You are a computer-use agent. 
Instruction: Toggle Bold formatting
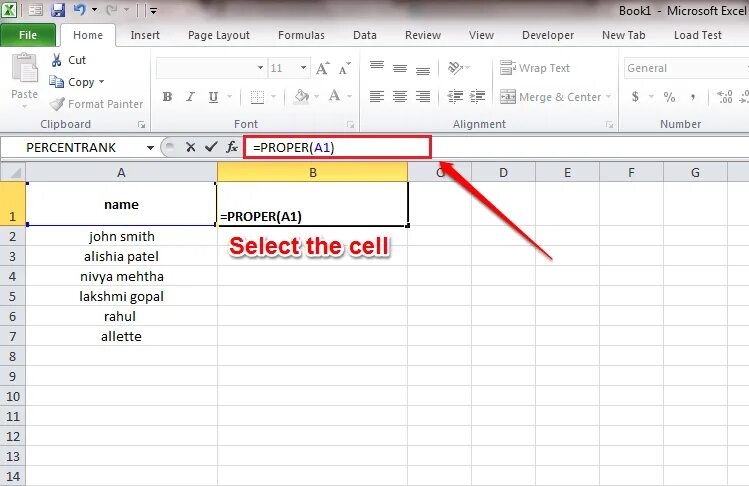pyautogui.click(x=167, y=97)
